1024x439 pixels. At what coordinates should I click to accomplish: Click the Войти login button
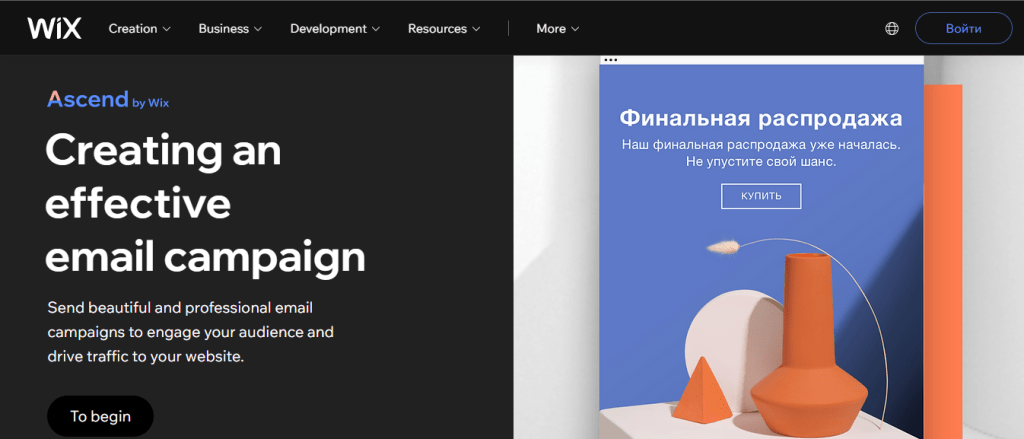coord(963,29)
